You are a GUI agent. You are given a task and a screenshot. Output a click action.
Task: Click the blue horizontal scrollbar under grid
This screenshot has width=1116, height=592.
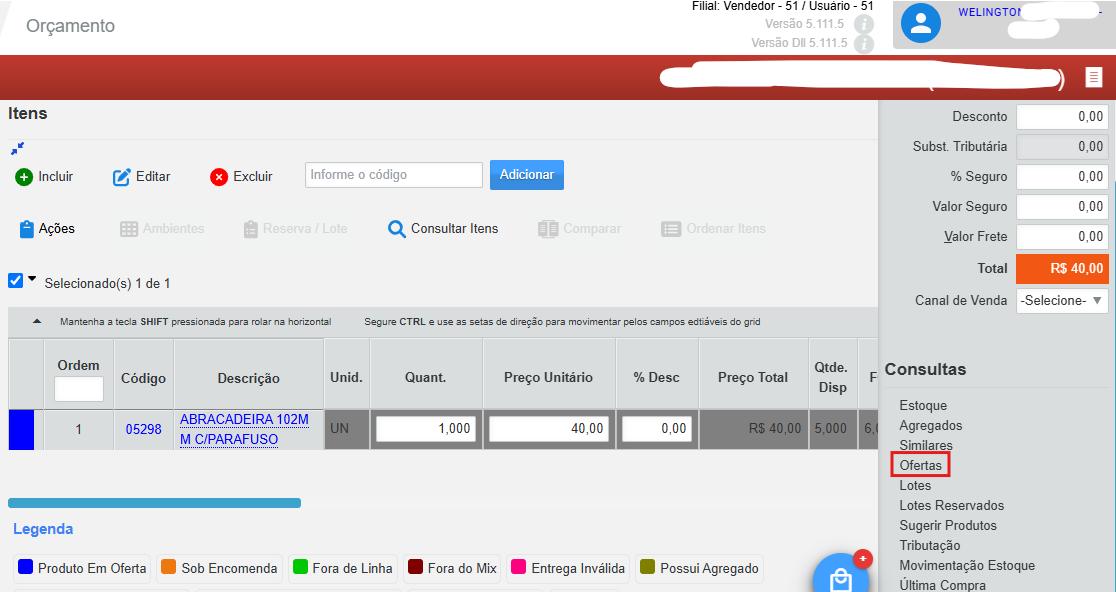tap(154, 503)
